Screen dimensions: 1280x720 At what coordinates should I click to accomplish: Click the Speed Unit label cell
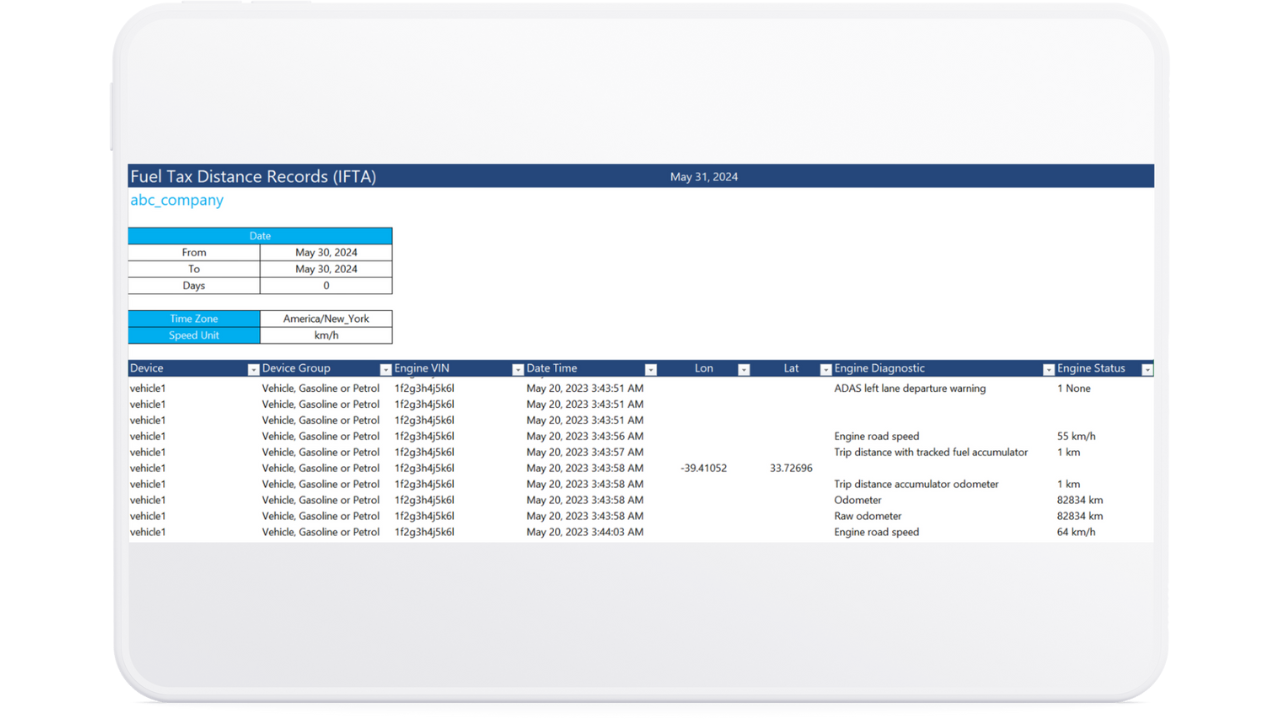tap(194, 336)
